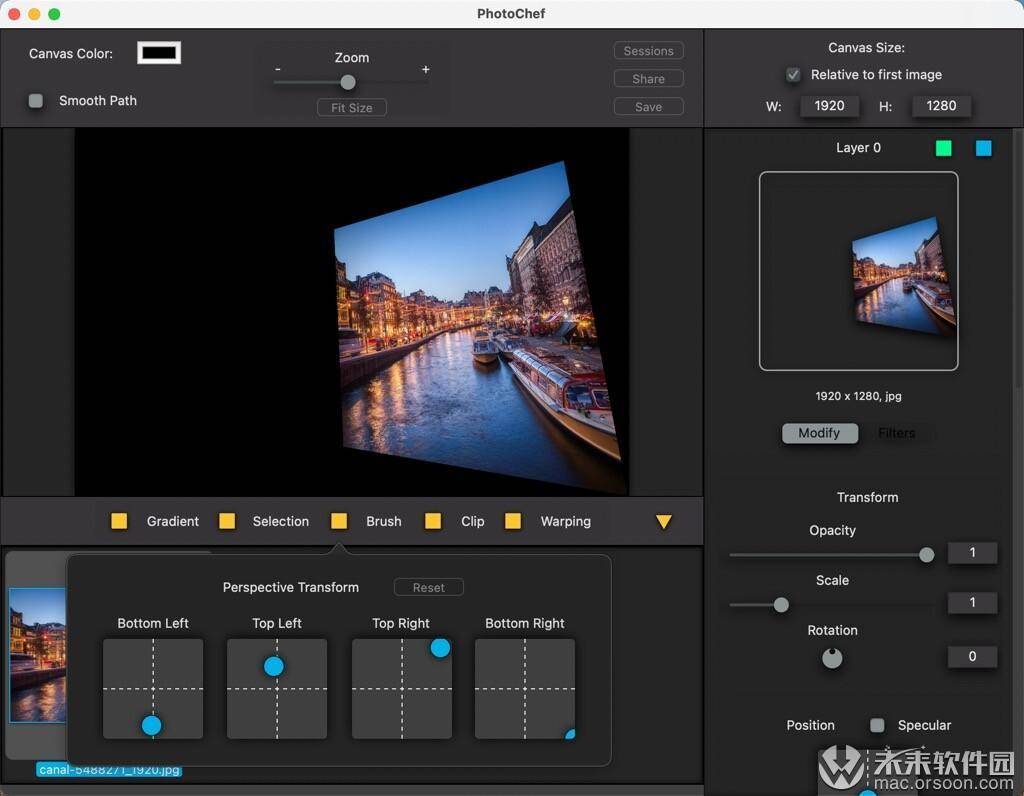
Task: Click the Bottom Left perspective handle dot
Action: click(152, 725)
